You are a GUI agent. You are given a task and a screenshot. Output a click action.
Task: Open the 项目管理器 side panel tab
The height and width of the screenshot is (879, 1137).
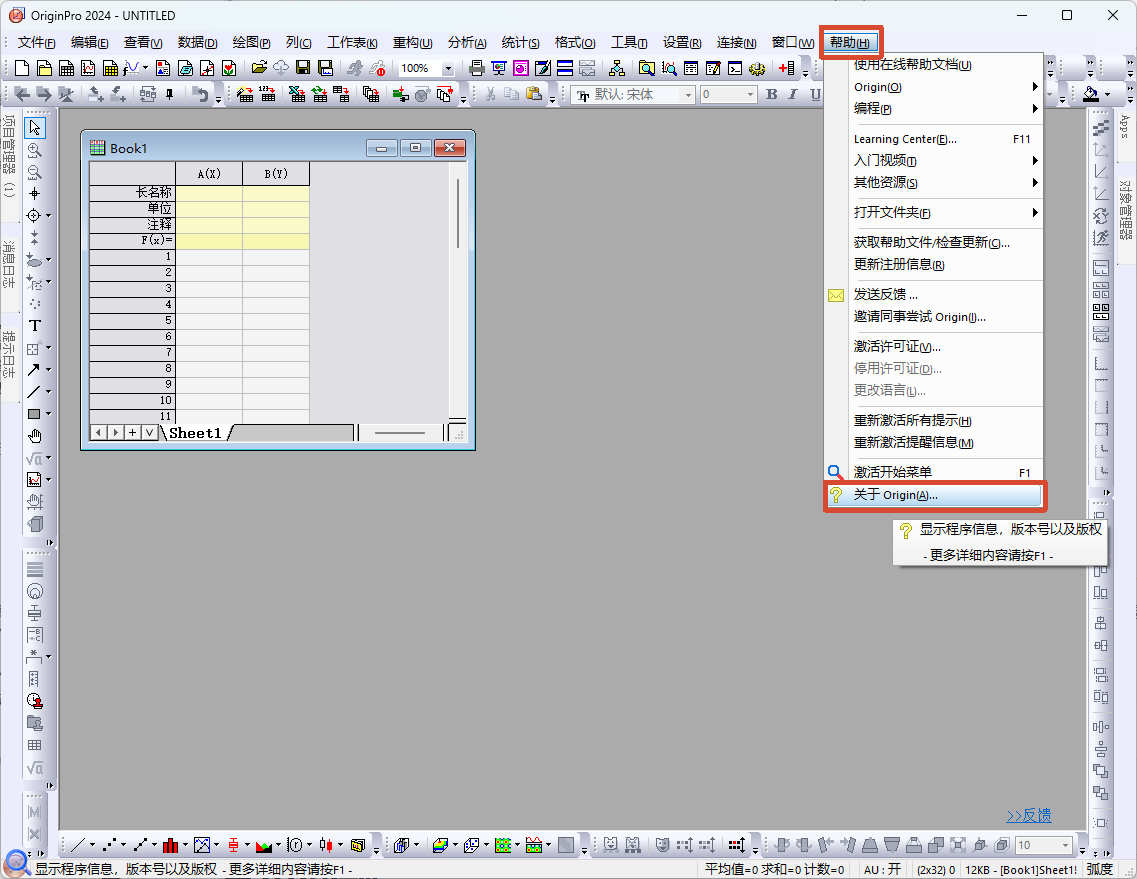[x=9, y=155]
